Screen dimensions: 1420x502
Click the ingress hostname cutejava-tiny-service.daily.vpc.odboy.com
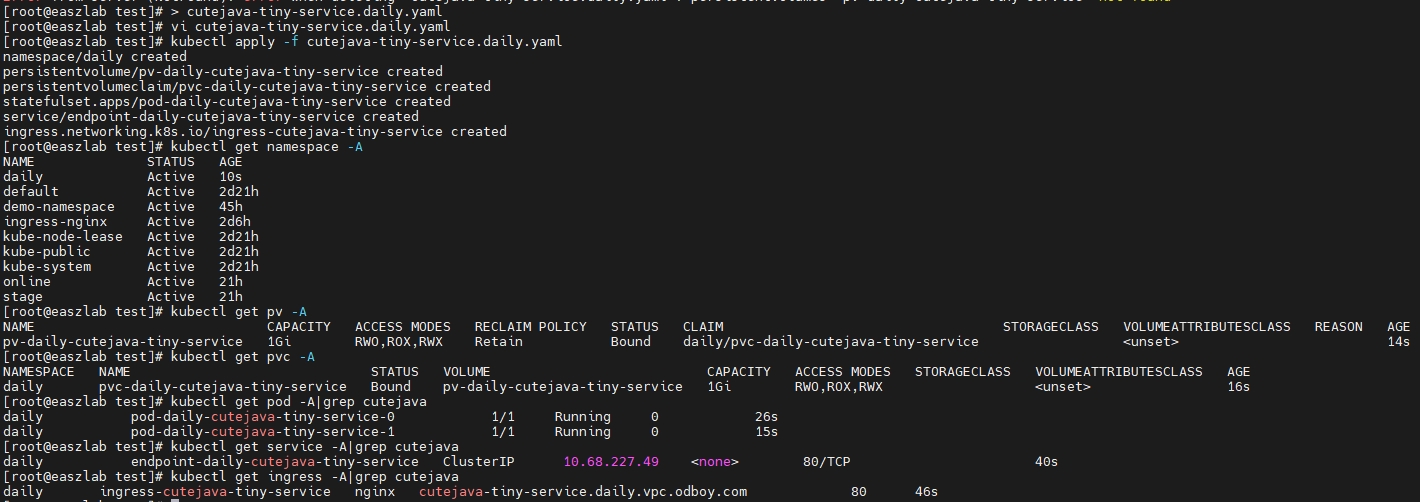(582, 492)
